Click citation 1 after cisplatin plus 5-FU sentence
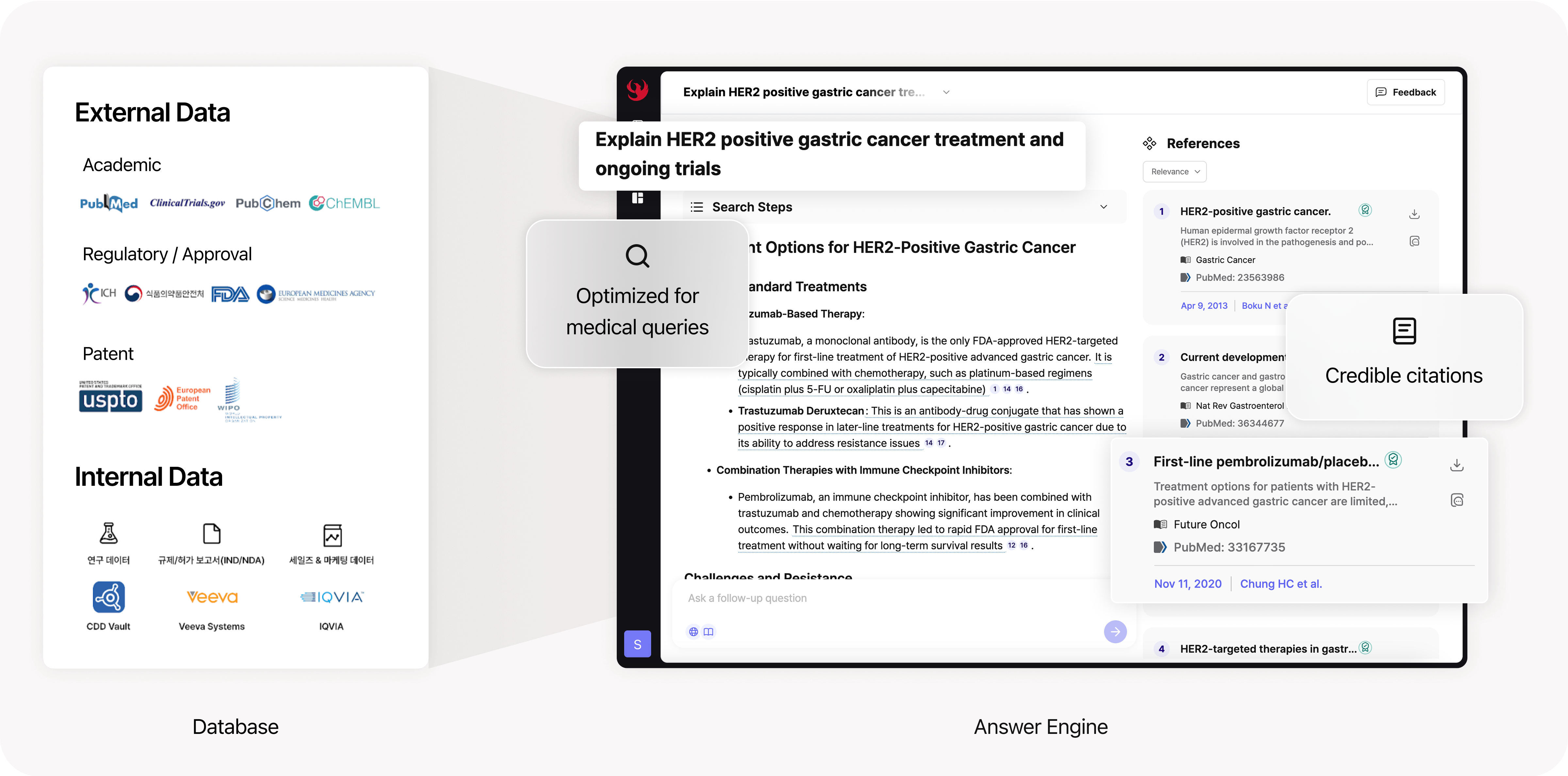The height and width of the screenshot is (776, 1568). coord(995,389)
